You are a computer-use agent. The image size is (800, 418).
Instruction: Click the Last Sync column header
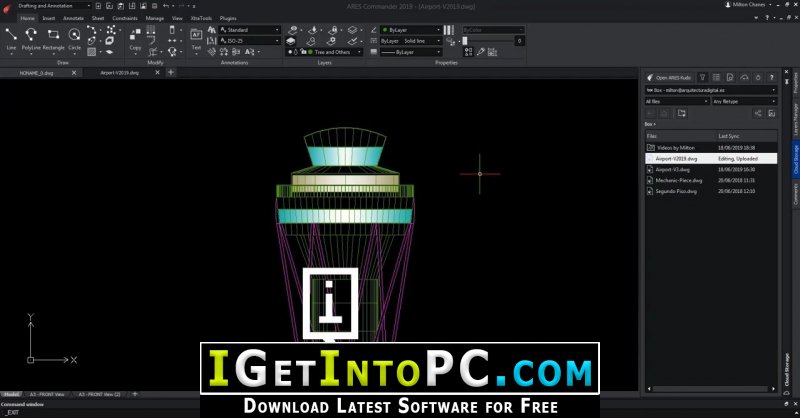click(729, 136)
